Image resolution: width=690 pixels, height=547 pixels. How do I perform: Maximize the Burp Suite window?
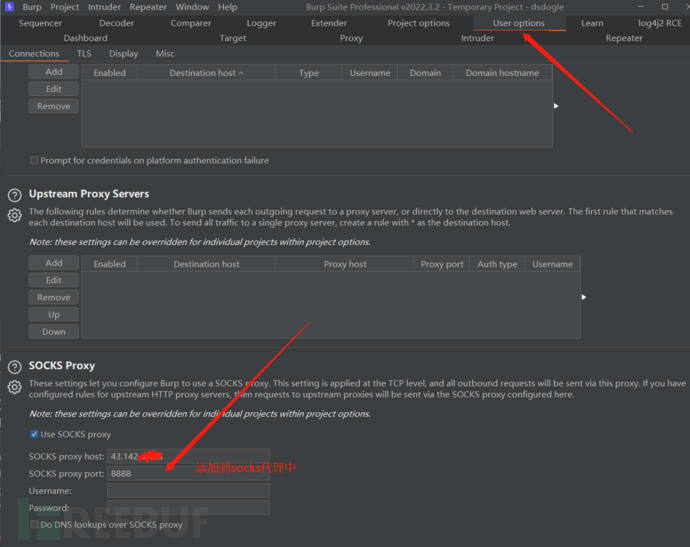pyautogui.click(x=665, y=7)
